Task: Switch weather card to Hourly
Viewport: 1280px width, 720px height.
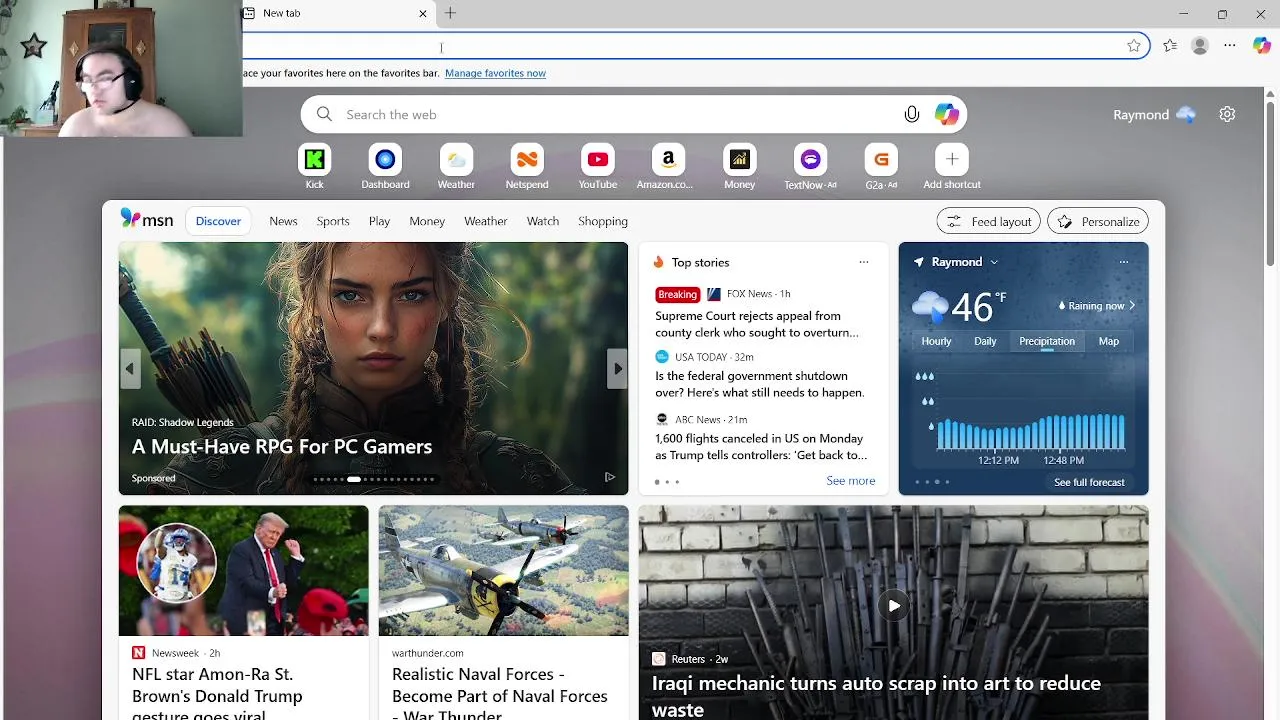Action: coord(936,341)
